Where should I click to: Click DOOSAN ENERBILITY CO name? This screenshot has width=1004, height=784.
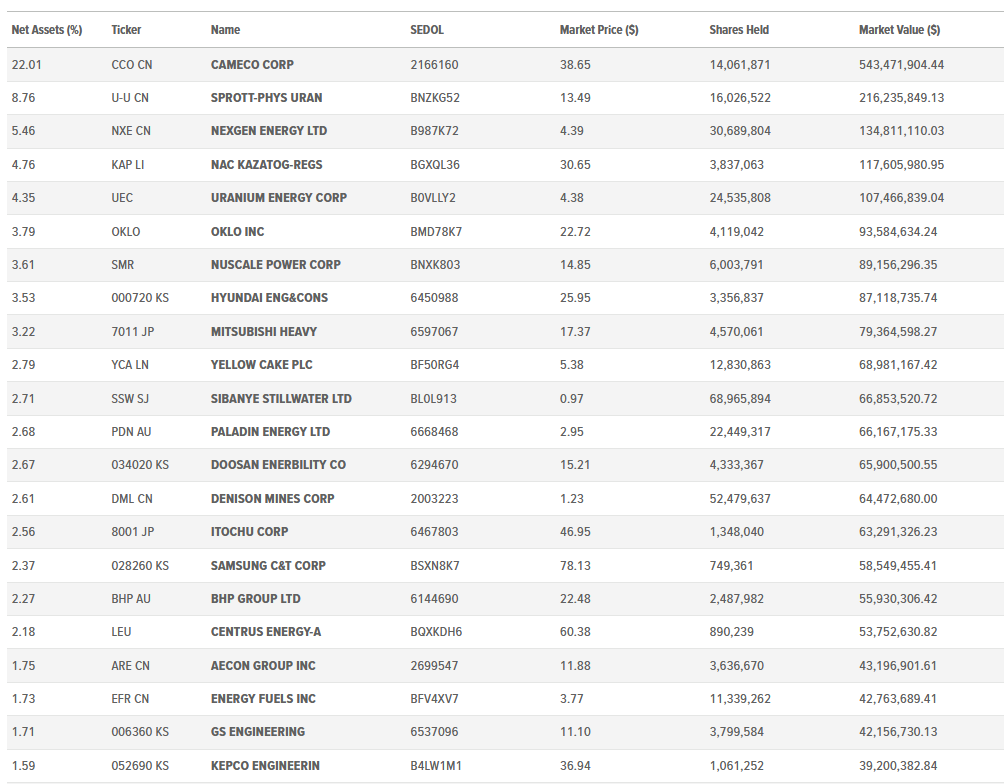tap(278, 464)
